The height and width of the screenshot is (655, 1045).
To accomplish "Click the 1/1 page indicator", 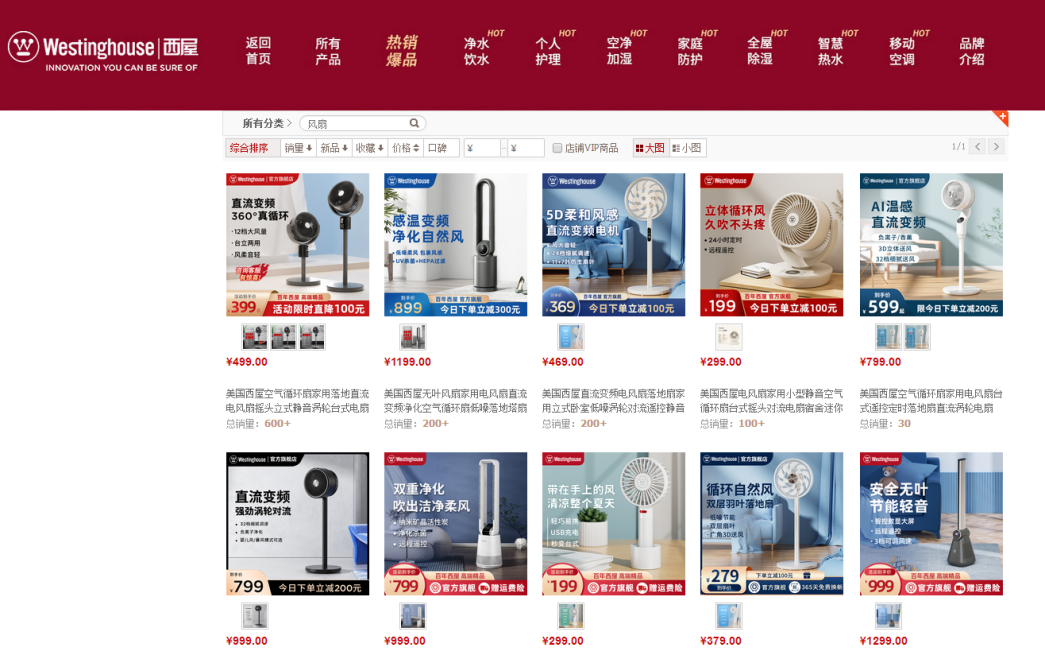I will (958, 147).
